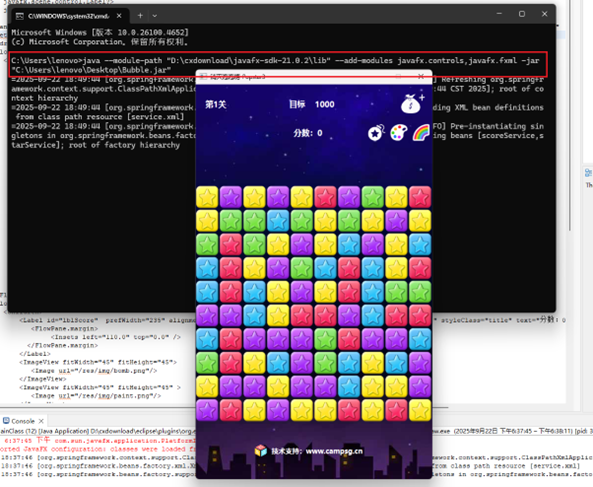Screen dimensions: 593x487
Task: Close the Eclipse Console view tab
Action: [41, 421]
